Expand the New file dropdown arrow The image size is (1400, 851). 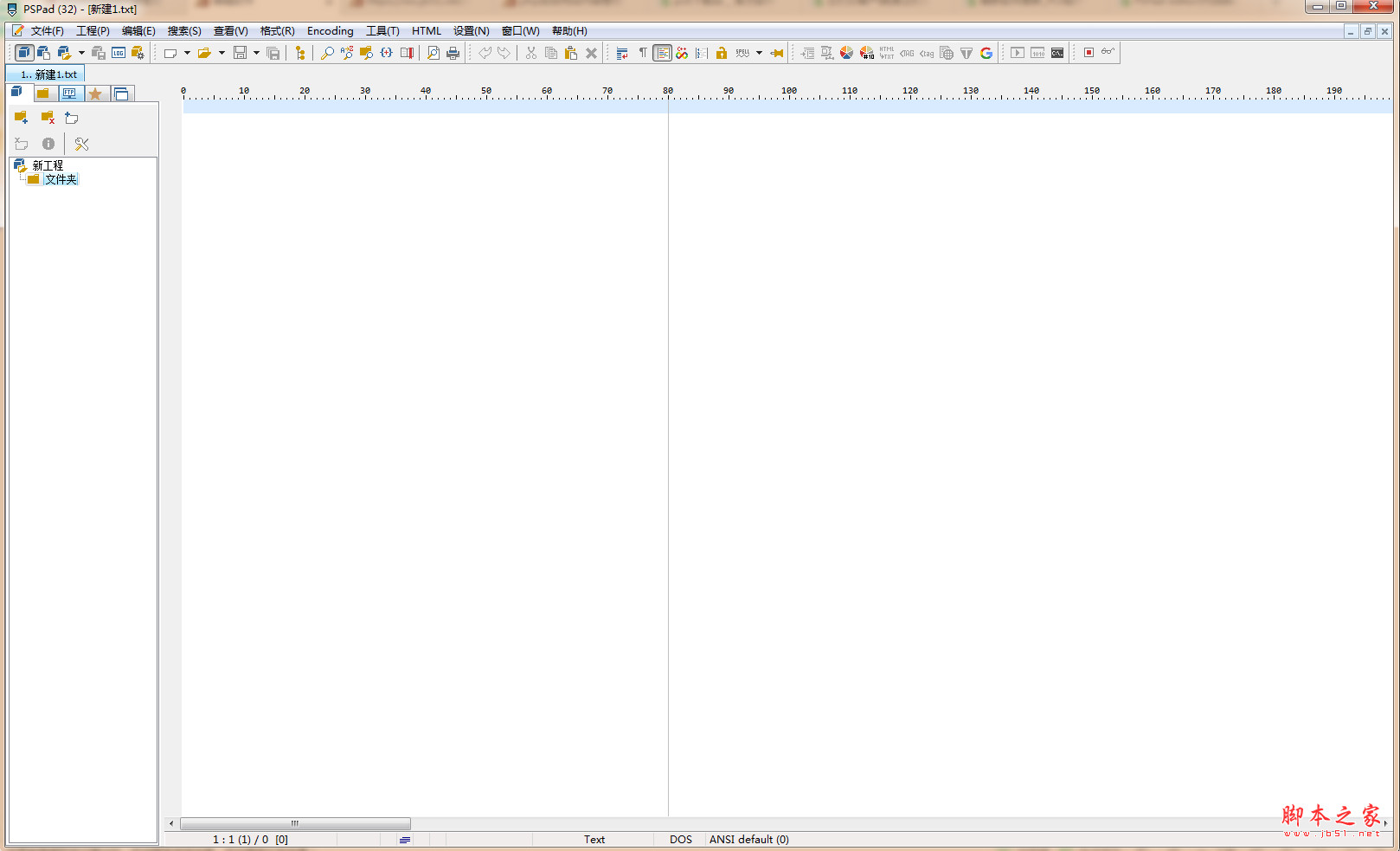coord(187,53)
